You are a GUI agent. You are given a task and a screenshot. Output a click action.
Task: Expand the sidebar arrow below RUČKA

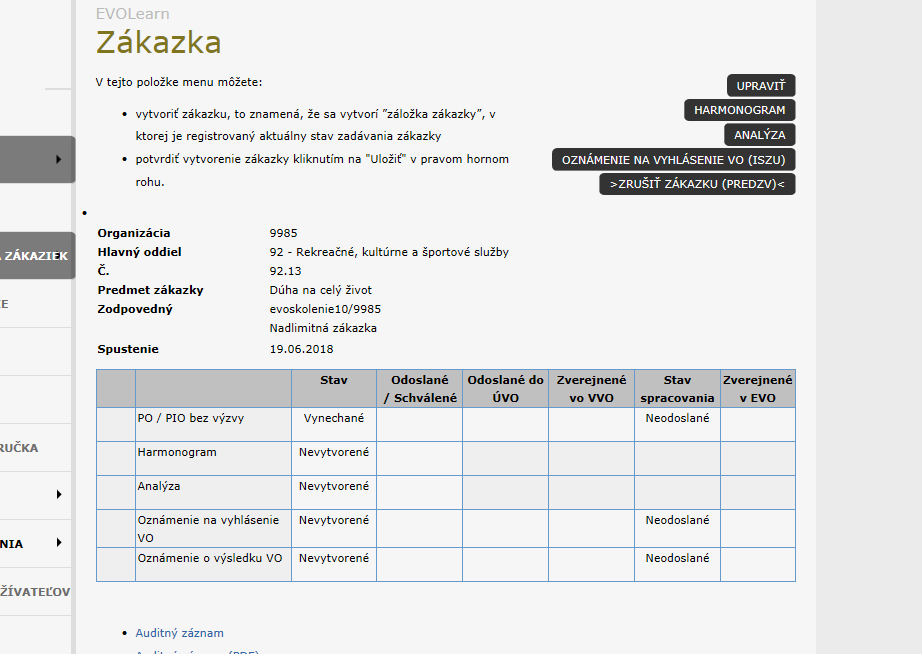point(58,494)
